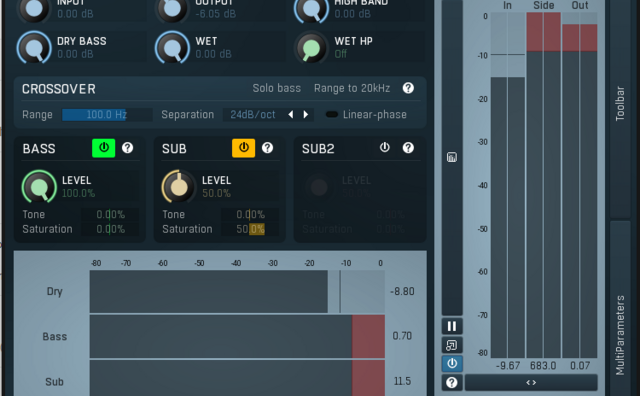
Task: Open the BASS section help icon
Action: [x=127, y=147]
